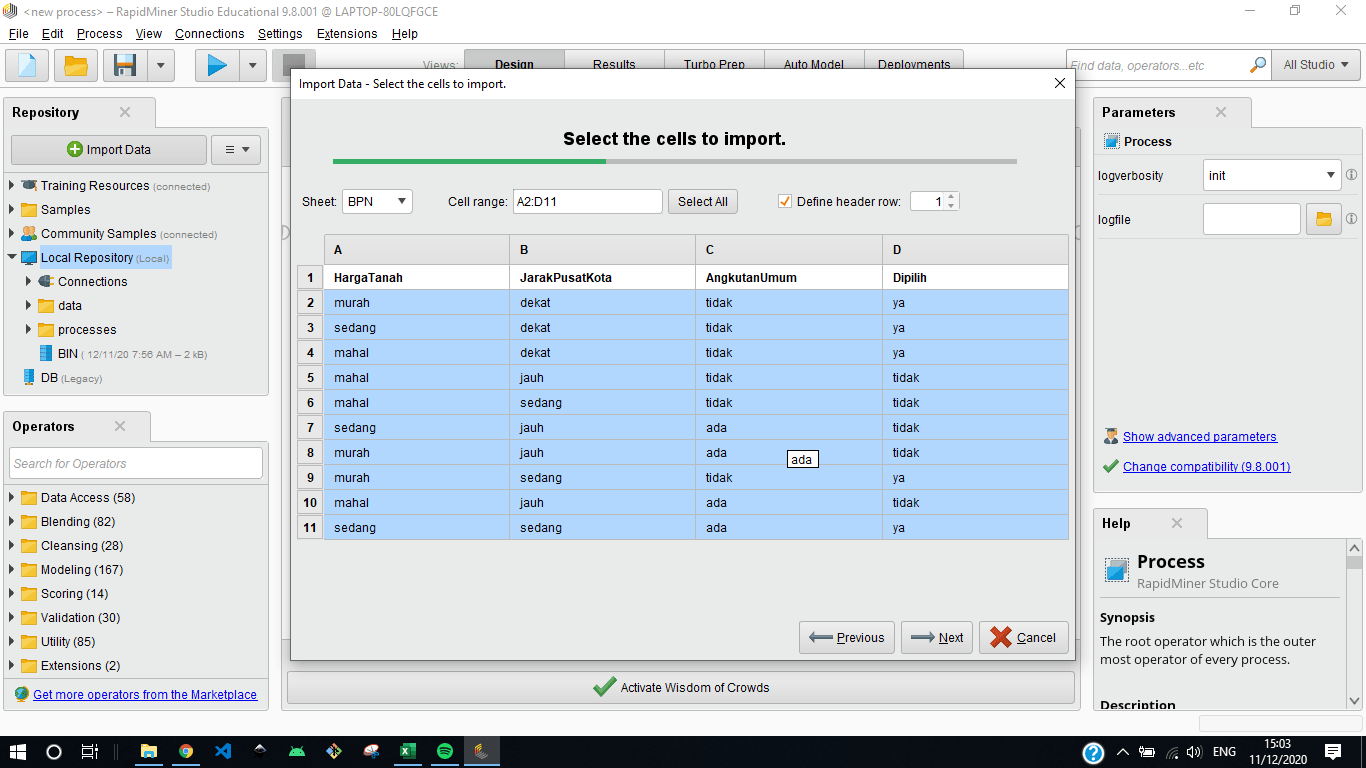Viewport: 1366px width, 768px height.
Task: Click the Change compatibility (9.8.001) link
Action: [x=1207, y=467]
